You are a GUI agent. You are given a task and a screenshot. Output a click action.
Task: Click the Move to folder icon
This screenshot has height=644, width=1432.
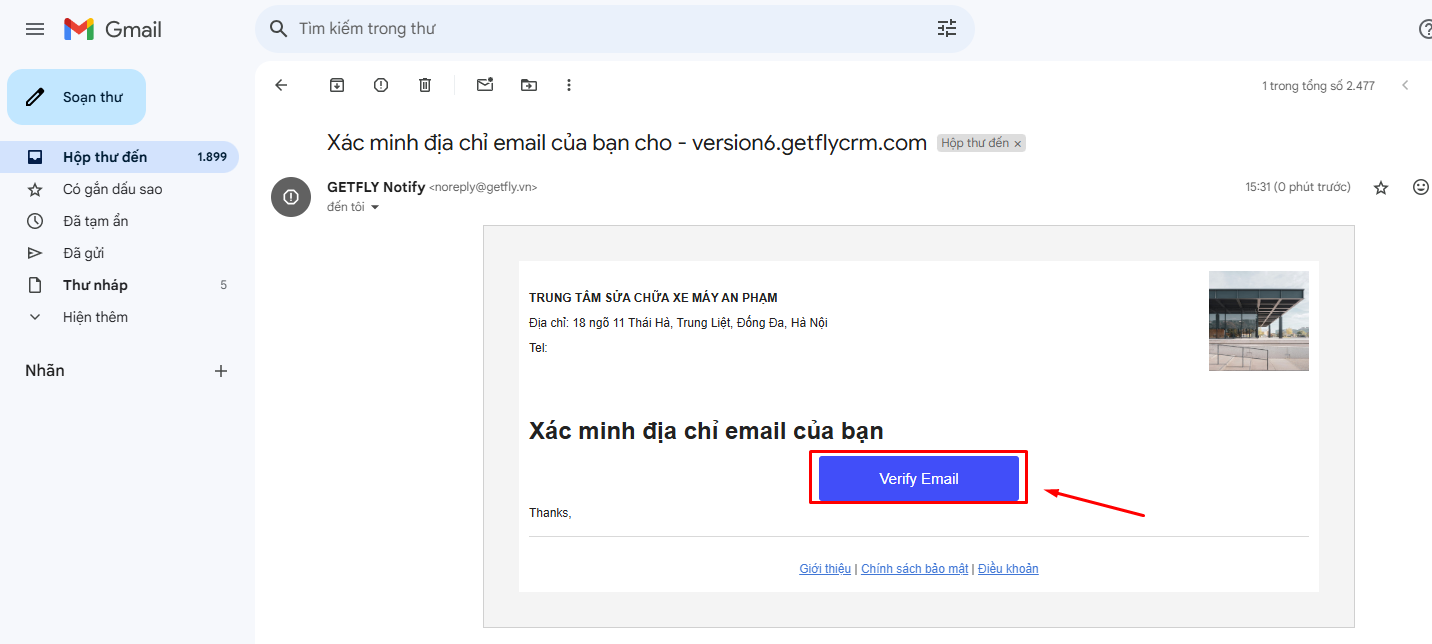coord(529,85)
